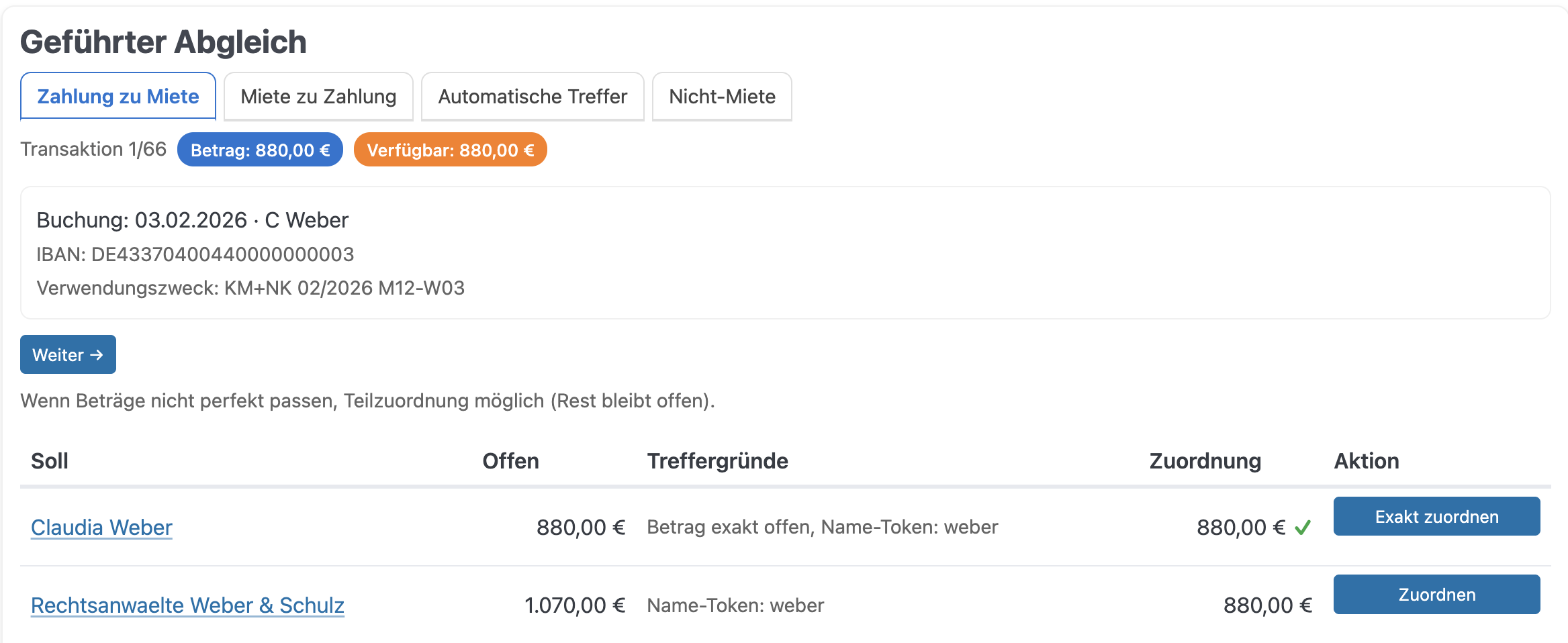Open the Claudia Weber link
1568x643 pixels.
click(101, 528)
